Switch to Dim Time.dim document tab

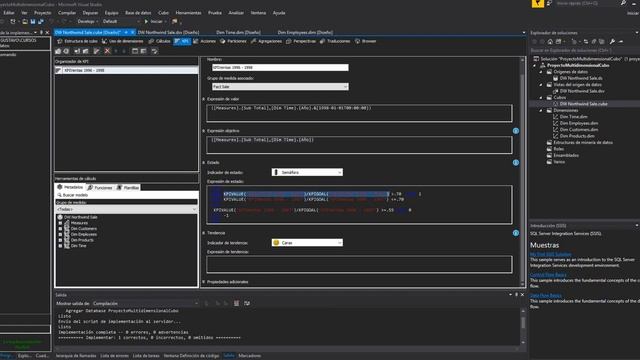[x=238, y=32]
